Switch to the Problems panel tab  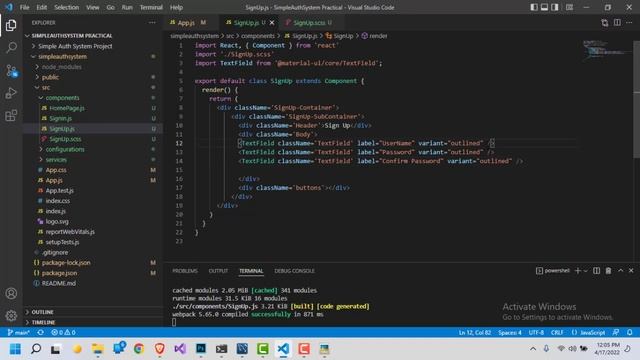pos(185,271)
